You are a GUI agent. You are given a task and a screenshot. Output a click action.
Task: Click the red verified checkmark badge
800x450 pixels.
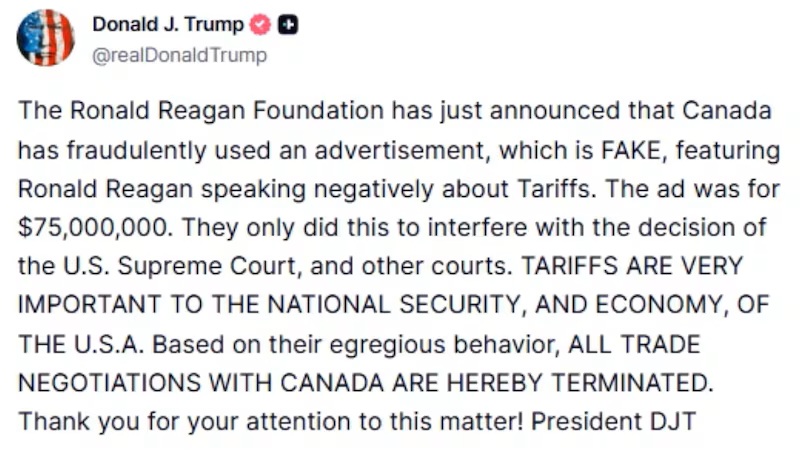tap(260, 26)
